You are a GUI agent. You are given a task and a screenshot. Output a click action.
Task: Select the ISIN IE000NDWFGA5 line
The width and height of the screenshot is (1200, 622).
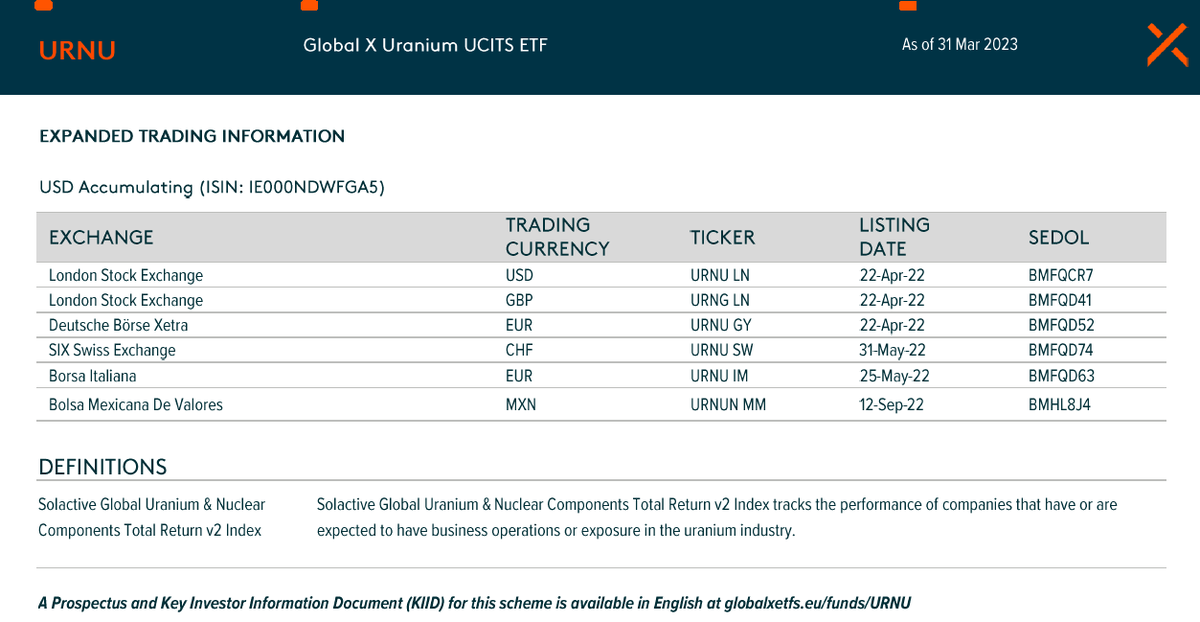pos(212,187)
